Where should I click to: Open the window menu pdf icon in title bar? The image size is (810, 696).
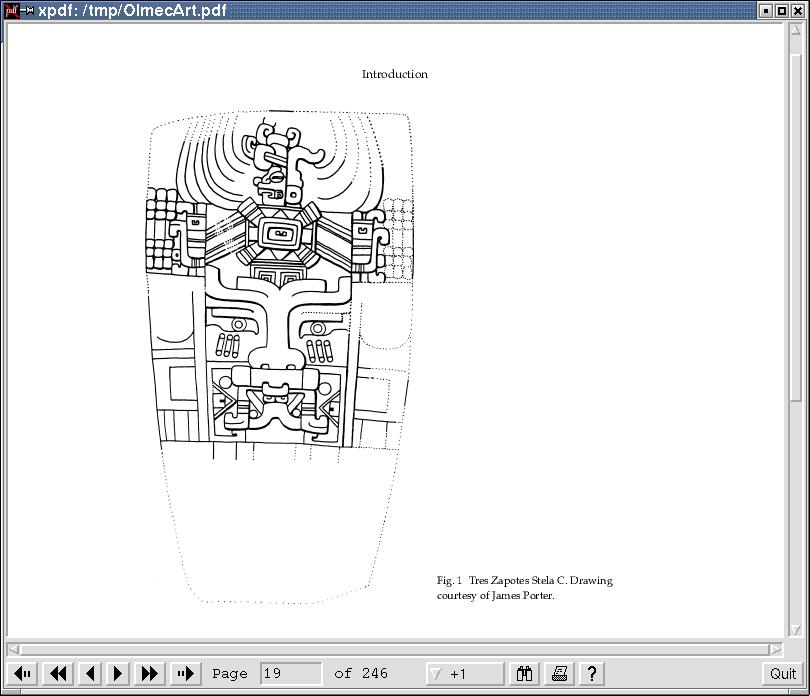(11, 10)
